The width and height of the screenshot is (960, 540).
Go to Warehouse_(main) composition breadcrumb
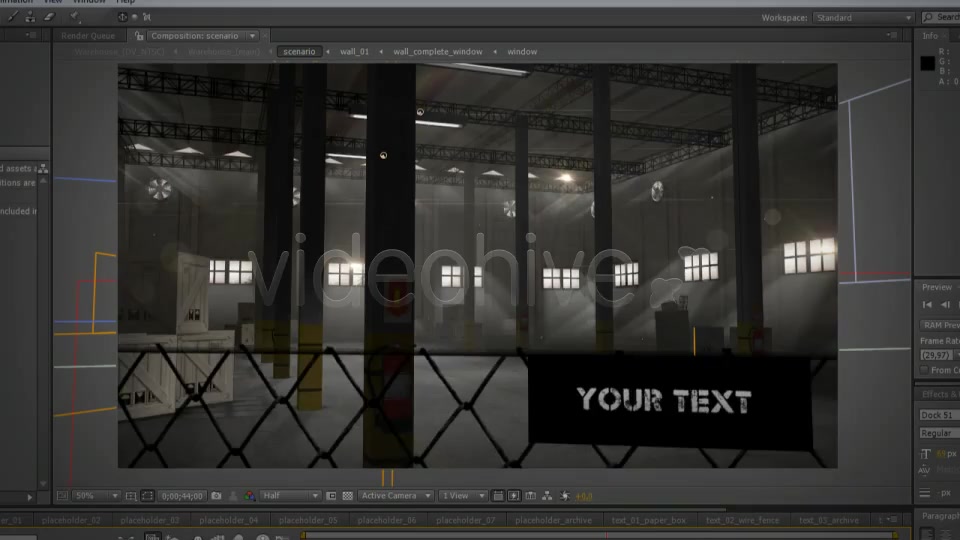click(x=224, y=52)
